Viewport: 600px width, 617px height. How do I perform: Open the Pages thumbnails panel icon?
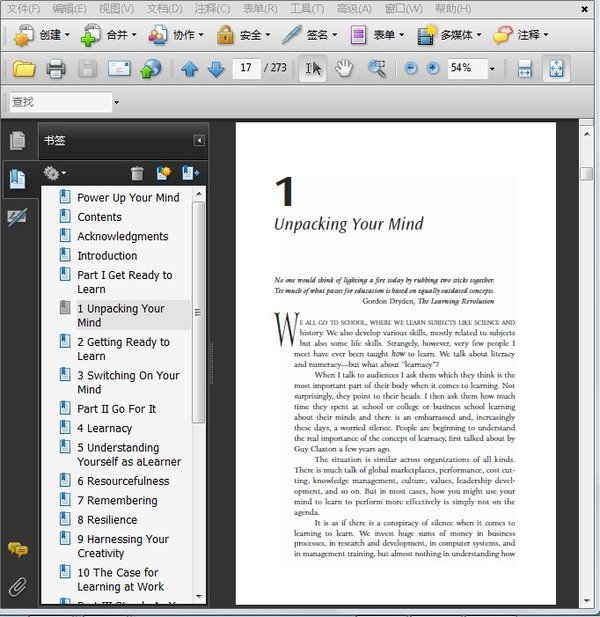click(17, 140)
